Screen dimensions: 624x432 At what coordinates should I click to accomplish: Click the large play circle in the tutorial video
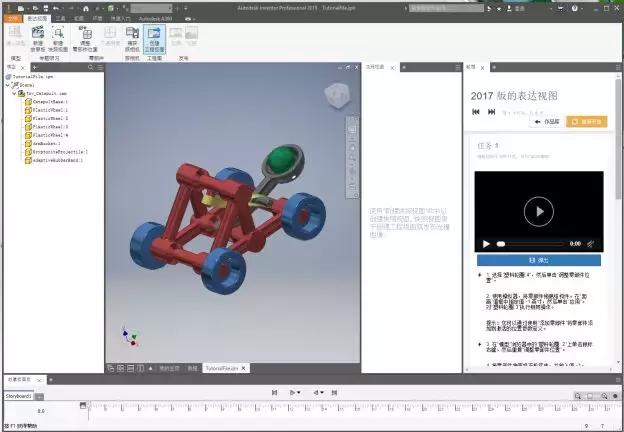pos(539,211)
